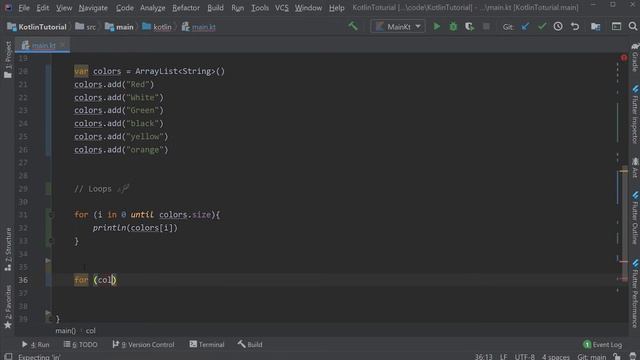Viewport: 640px width, 360px height.
Task: Open the Flutter Performance panel
Action: click(x=635, y=293)
